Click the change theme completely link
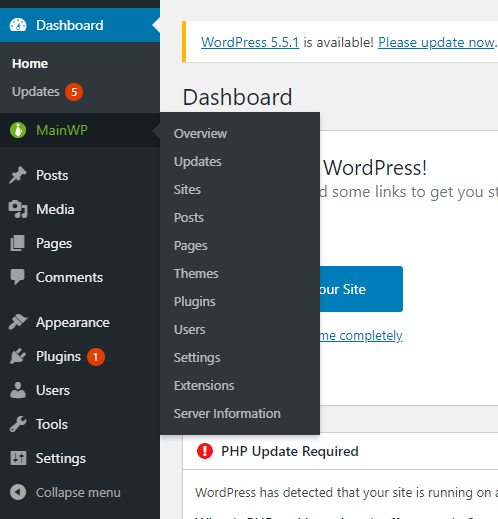The image size is (498, 519). point(361,336)
